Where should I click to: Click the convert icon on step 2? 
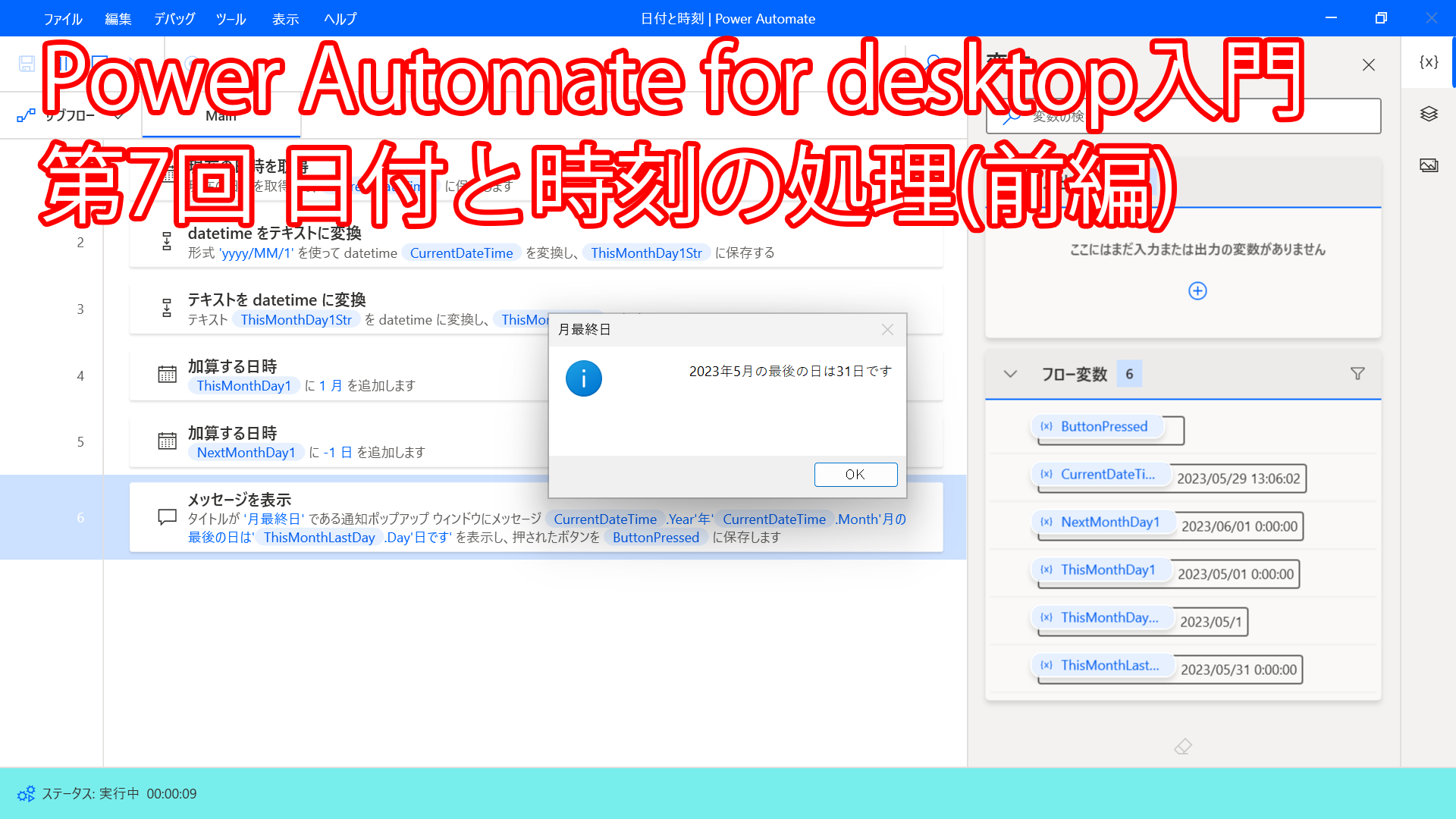tap(167, 242)
